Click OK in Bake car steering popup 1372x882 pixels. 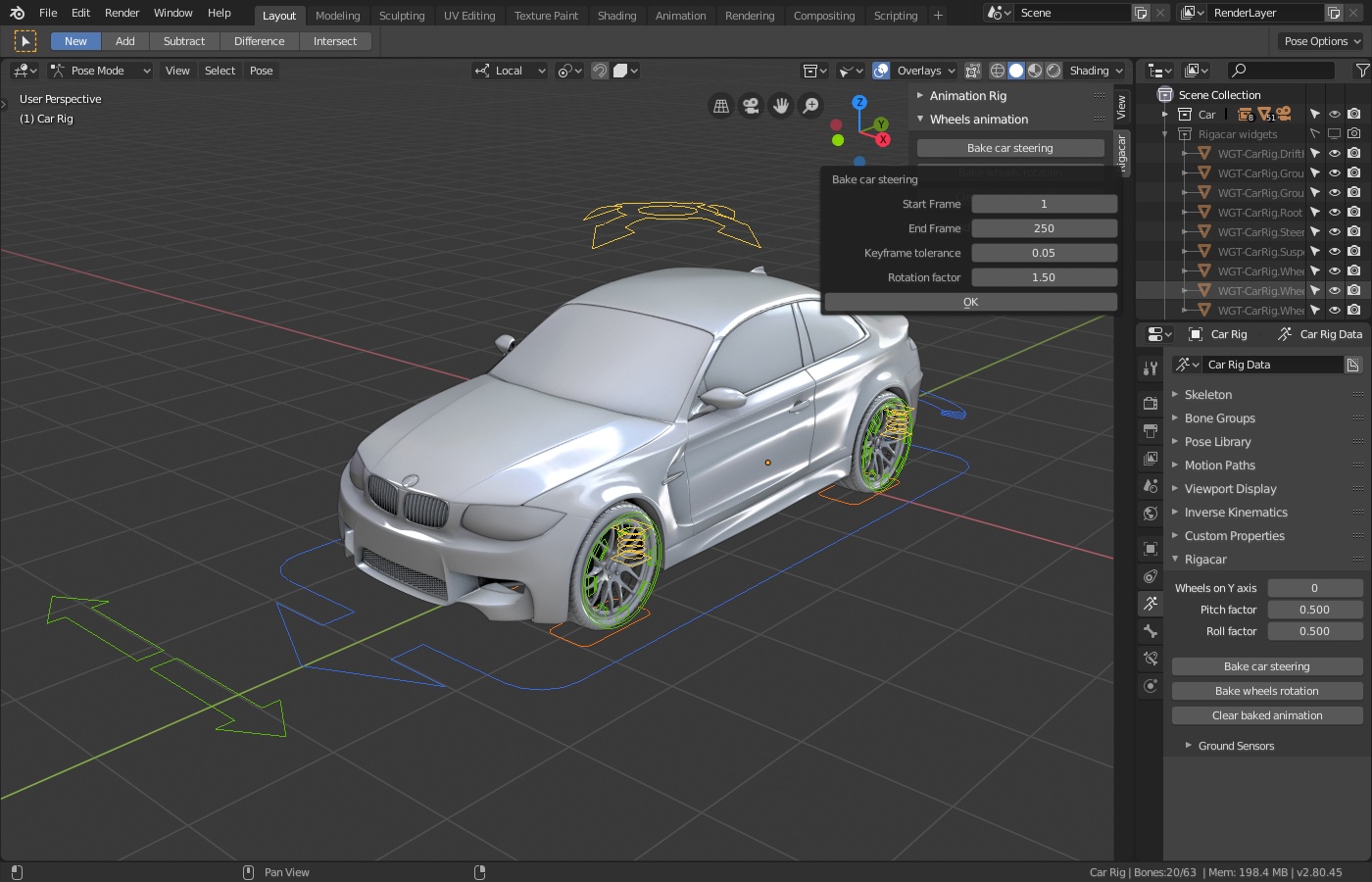971,302
